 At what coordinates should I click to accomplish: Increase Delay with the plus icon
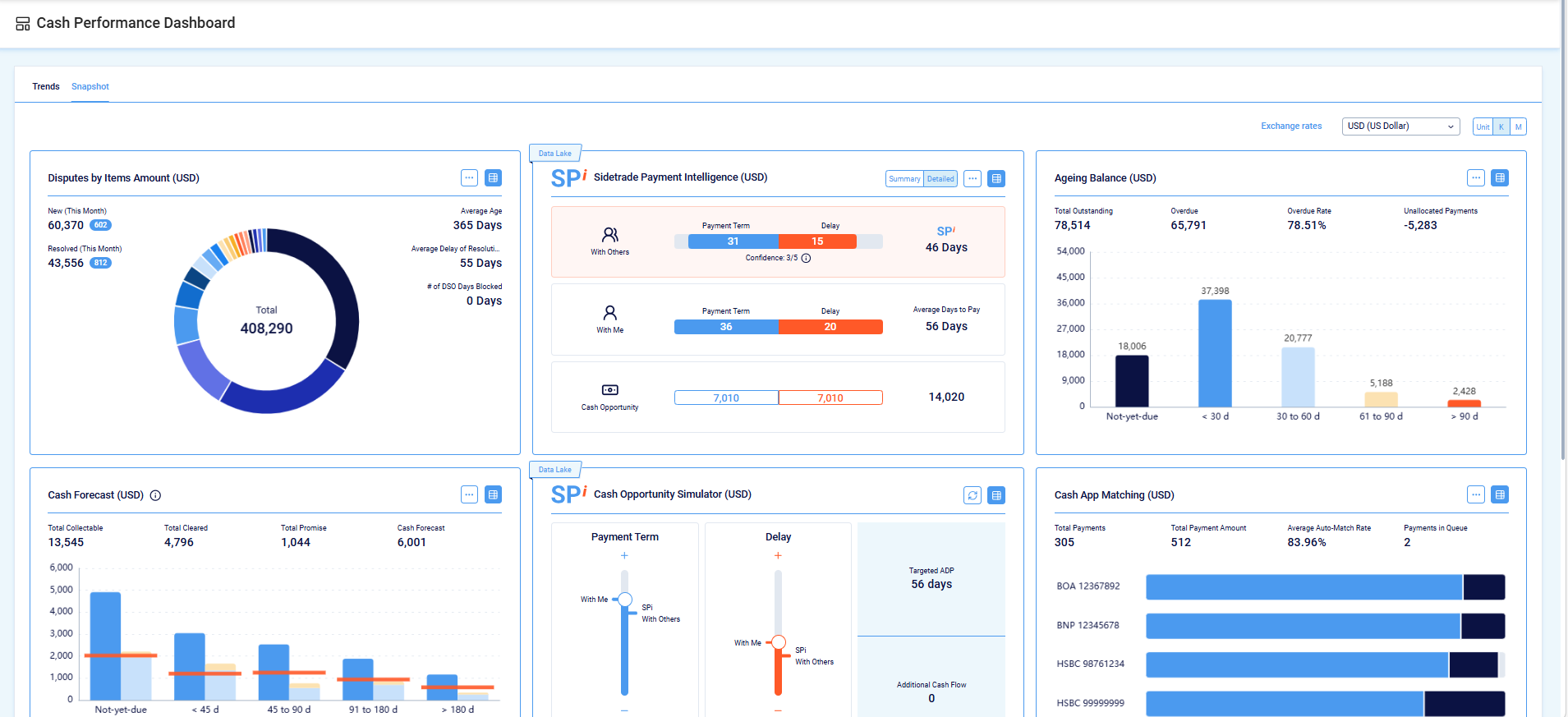click(778, 556)
